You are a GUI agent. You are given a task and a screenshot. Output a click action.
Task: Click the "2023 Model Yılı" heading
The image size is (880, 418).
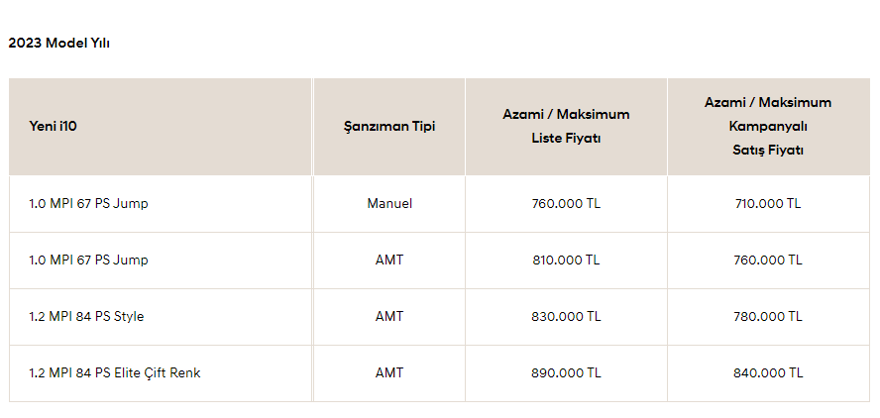[x=58, y=43]
